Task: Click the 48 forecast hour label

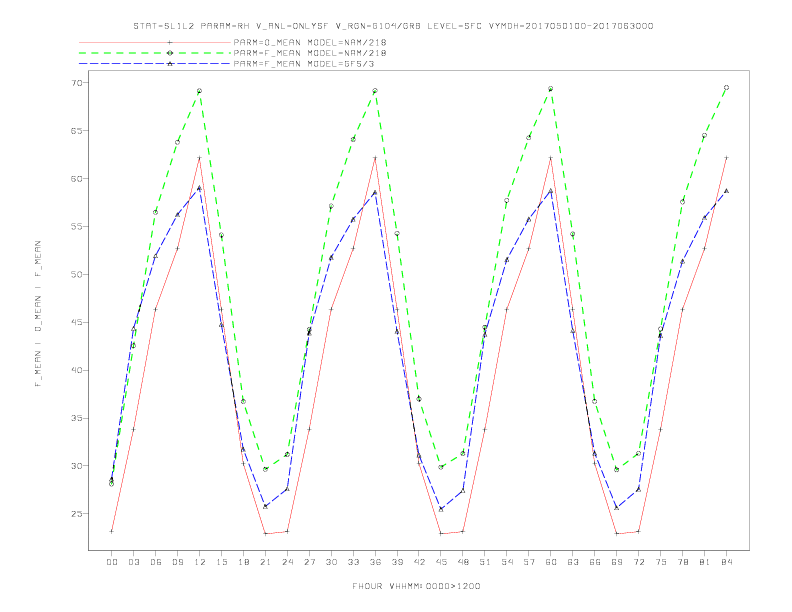Action: click(x=463, y=562)
